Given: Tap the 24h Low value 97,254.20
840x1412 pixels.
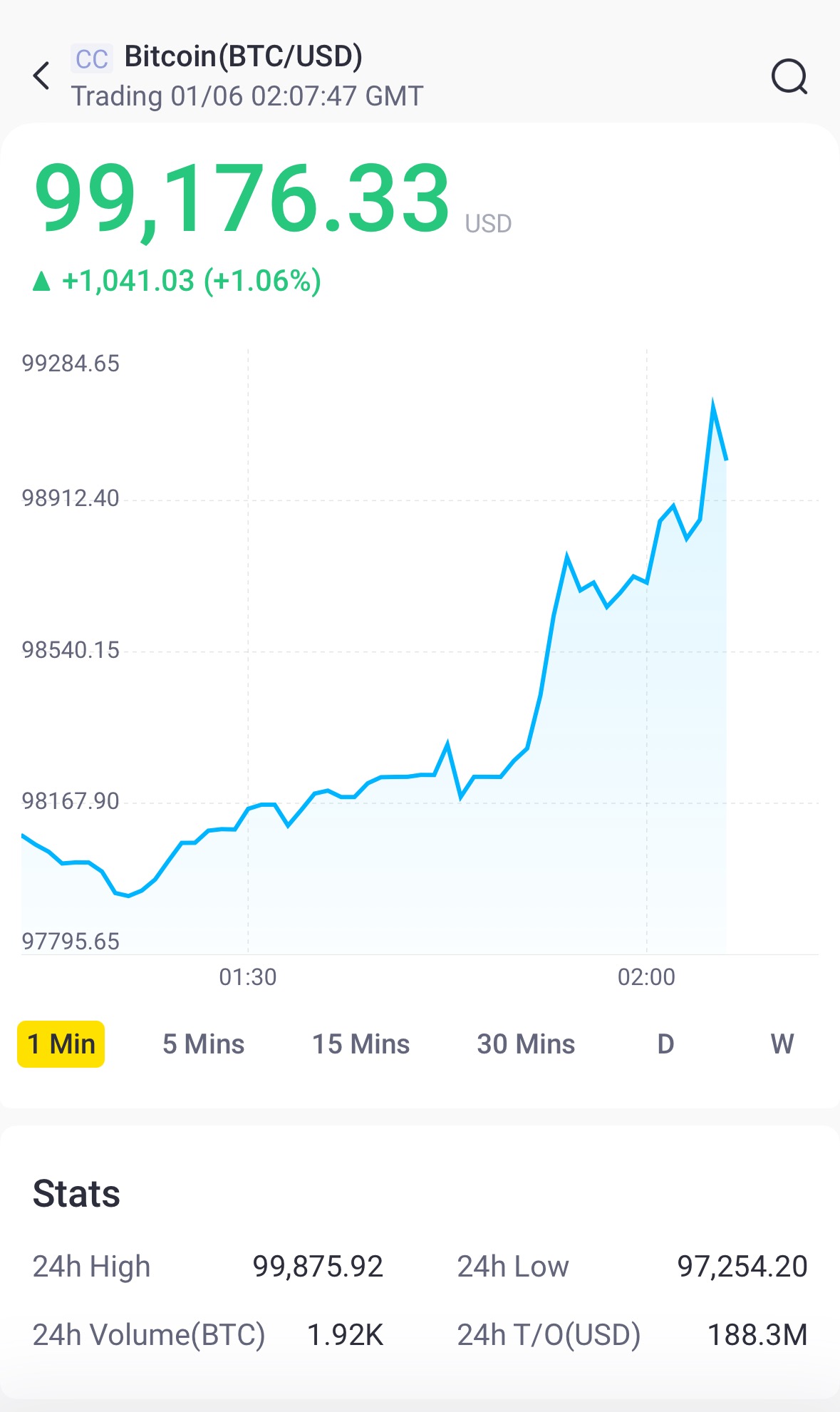Looking at the screenshot, I should [x=742, y=1267].
